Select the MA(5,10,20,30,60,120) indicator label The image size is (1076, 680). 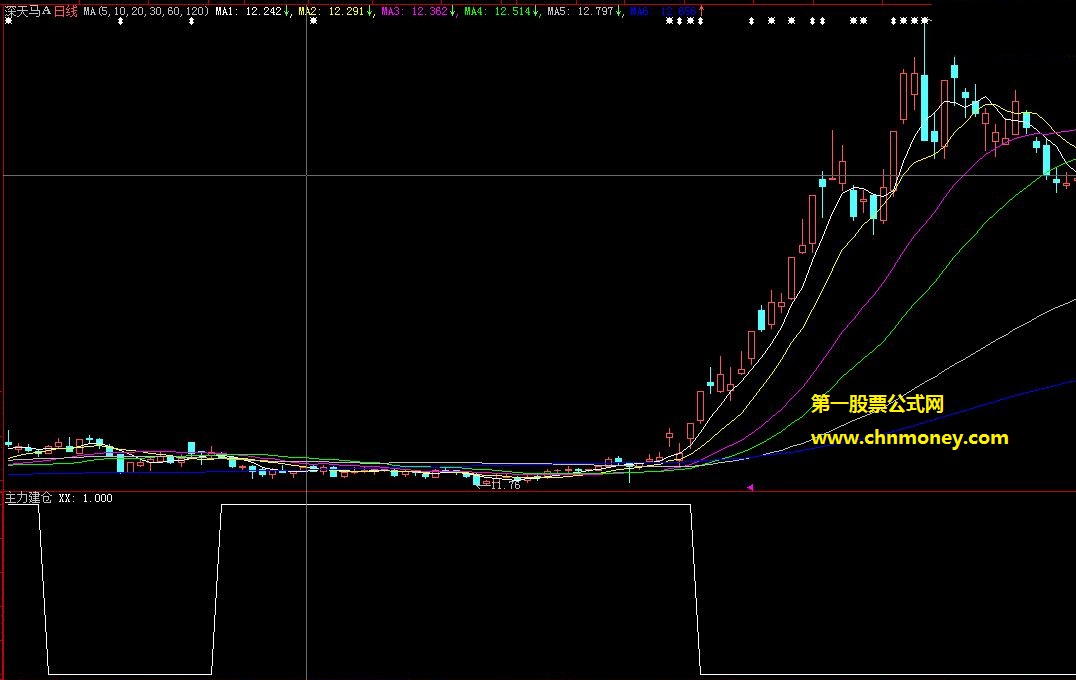click(145, 11)
